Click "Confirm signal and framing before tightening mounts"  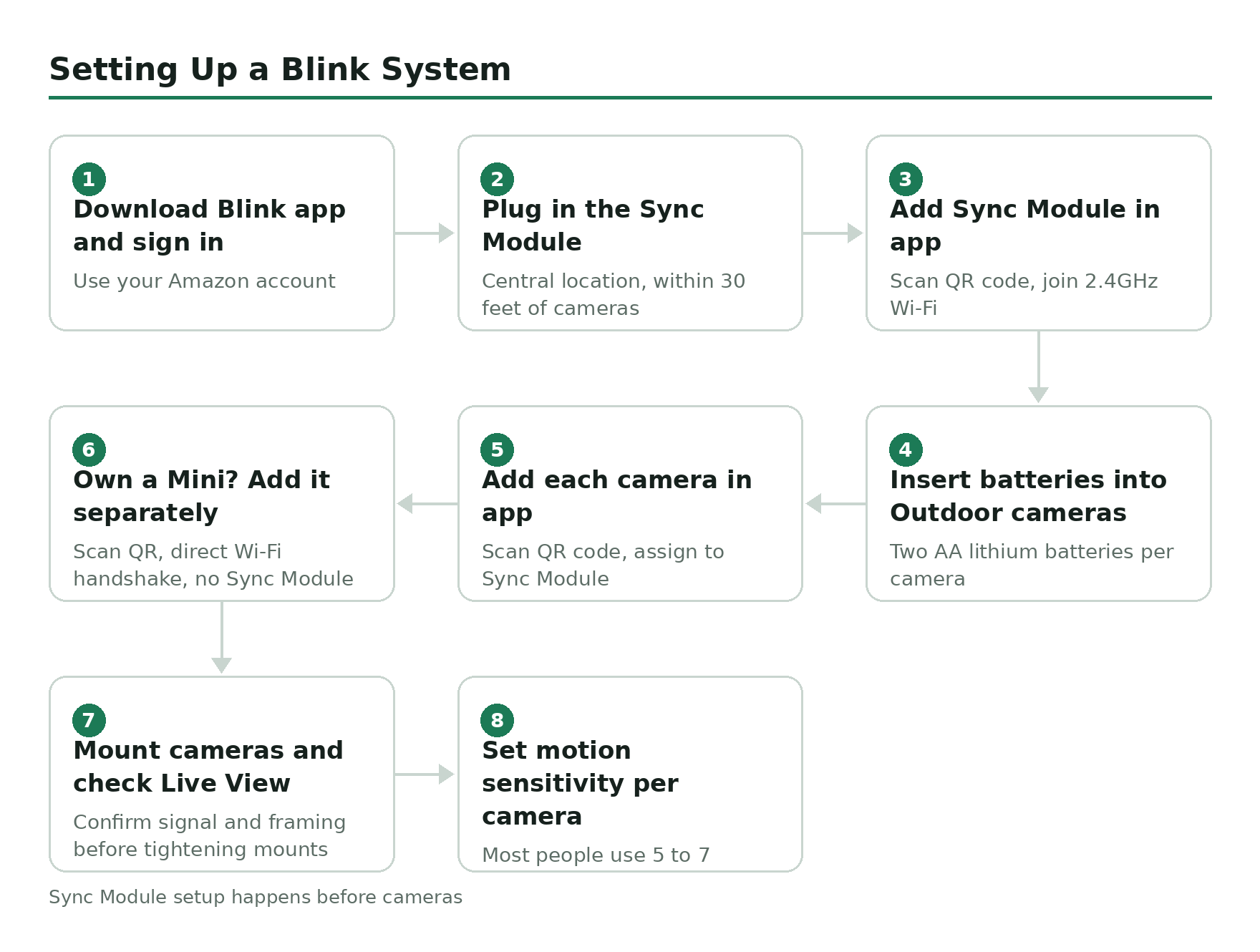tap(210, 835)
